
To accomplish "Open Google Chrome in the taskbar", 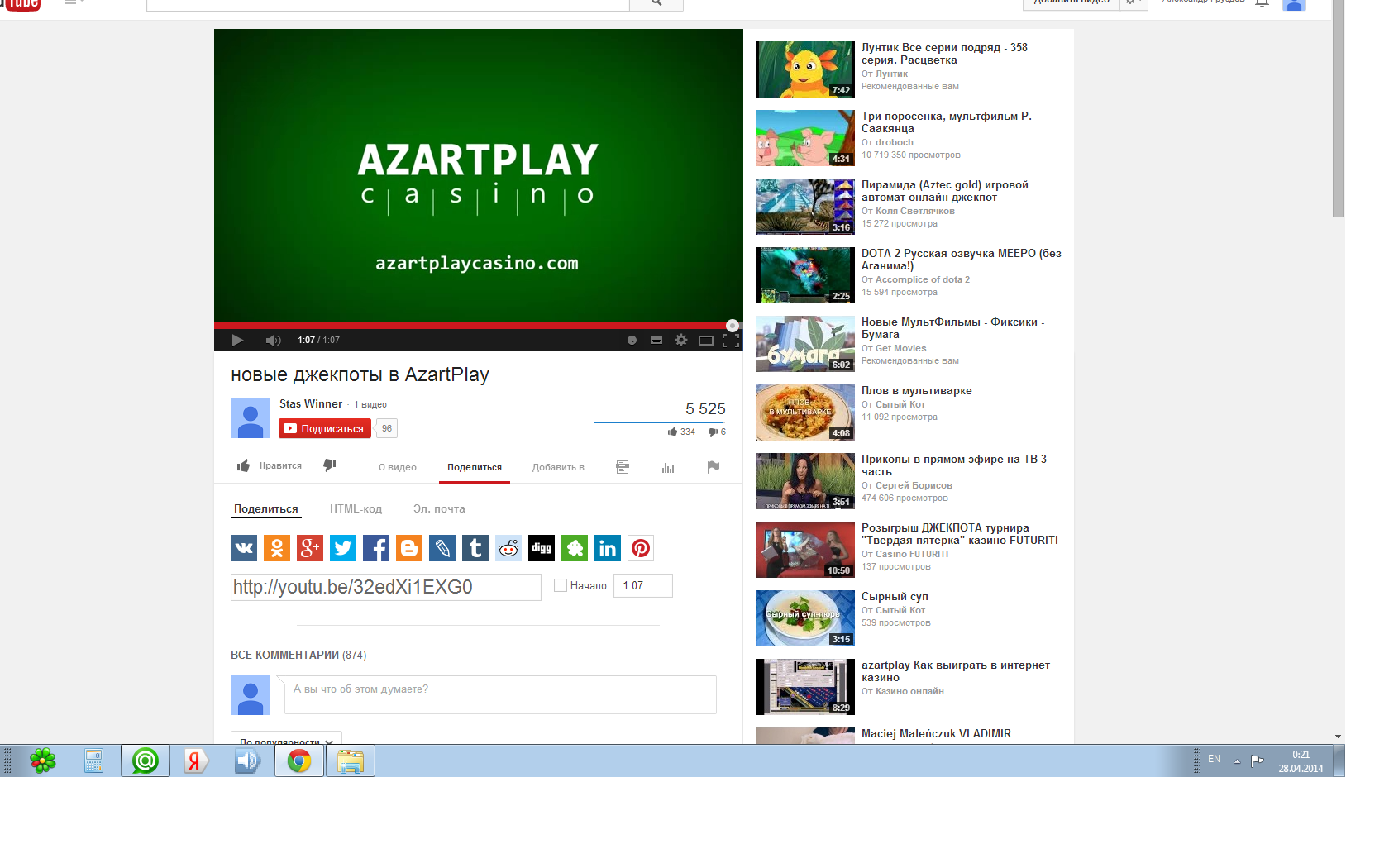I will coord(299,761).
